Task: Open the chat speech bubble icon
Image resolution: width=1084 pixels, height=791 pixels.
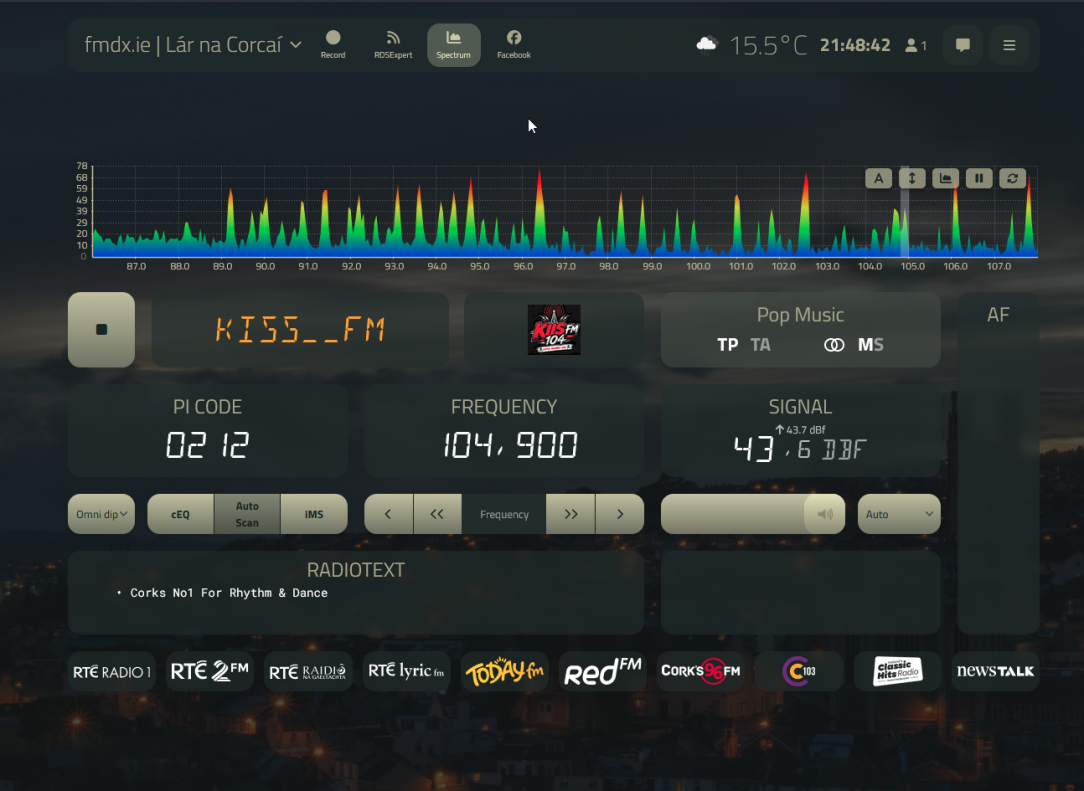Action: (x=962, y=45)
